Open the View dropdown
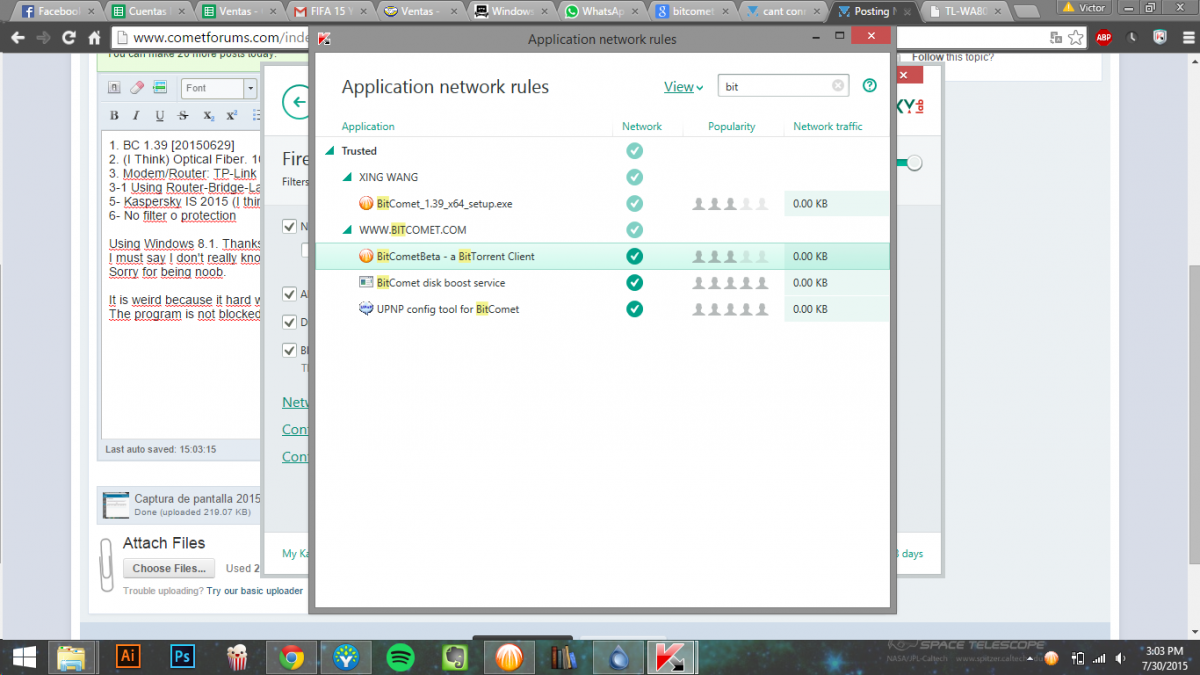This screenshot has height=675, width=1200. click(x=683, y=87)
